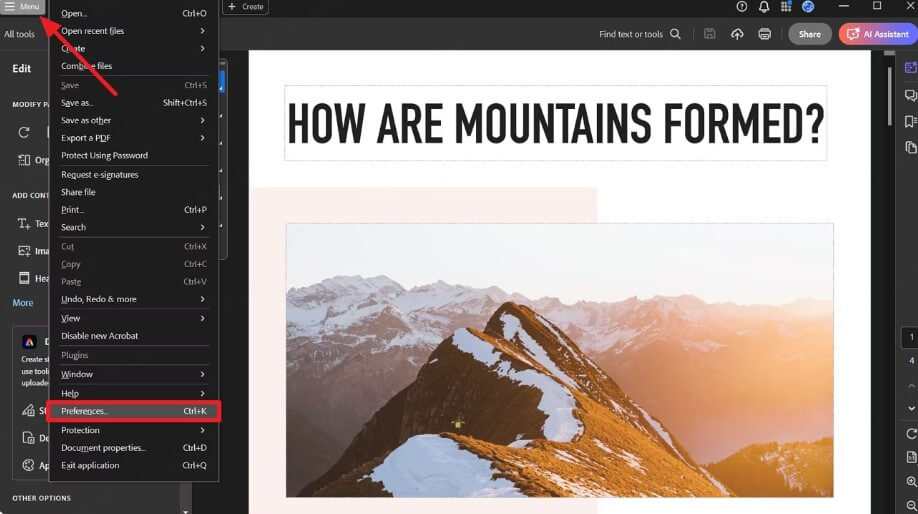This screenshot has width=918, height=514.
Task: Select the All tools tab
Action: click(x=19, y=34)
